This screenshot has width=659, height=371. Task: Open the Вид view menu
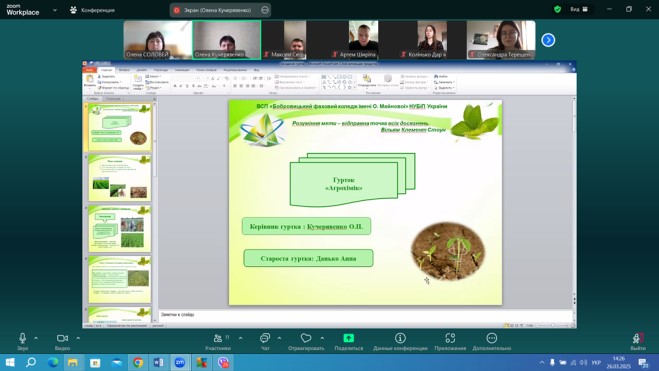click(x=579, y=9)
